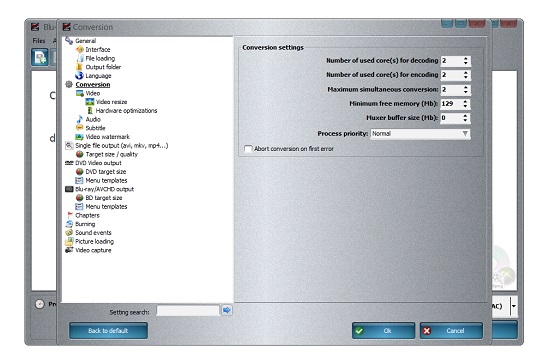
Task: Click the DVD target size icon
Action: (x=80, y=171)
